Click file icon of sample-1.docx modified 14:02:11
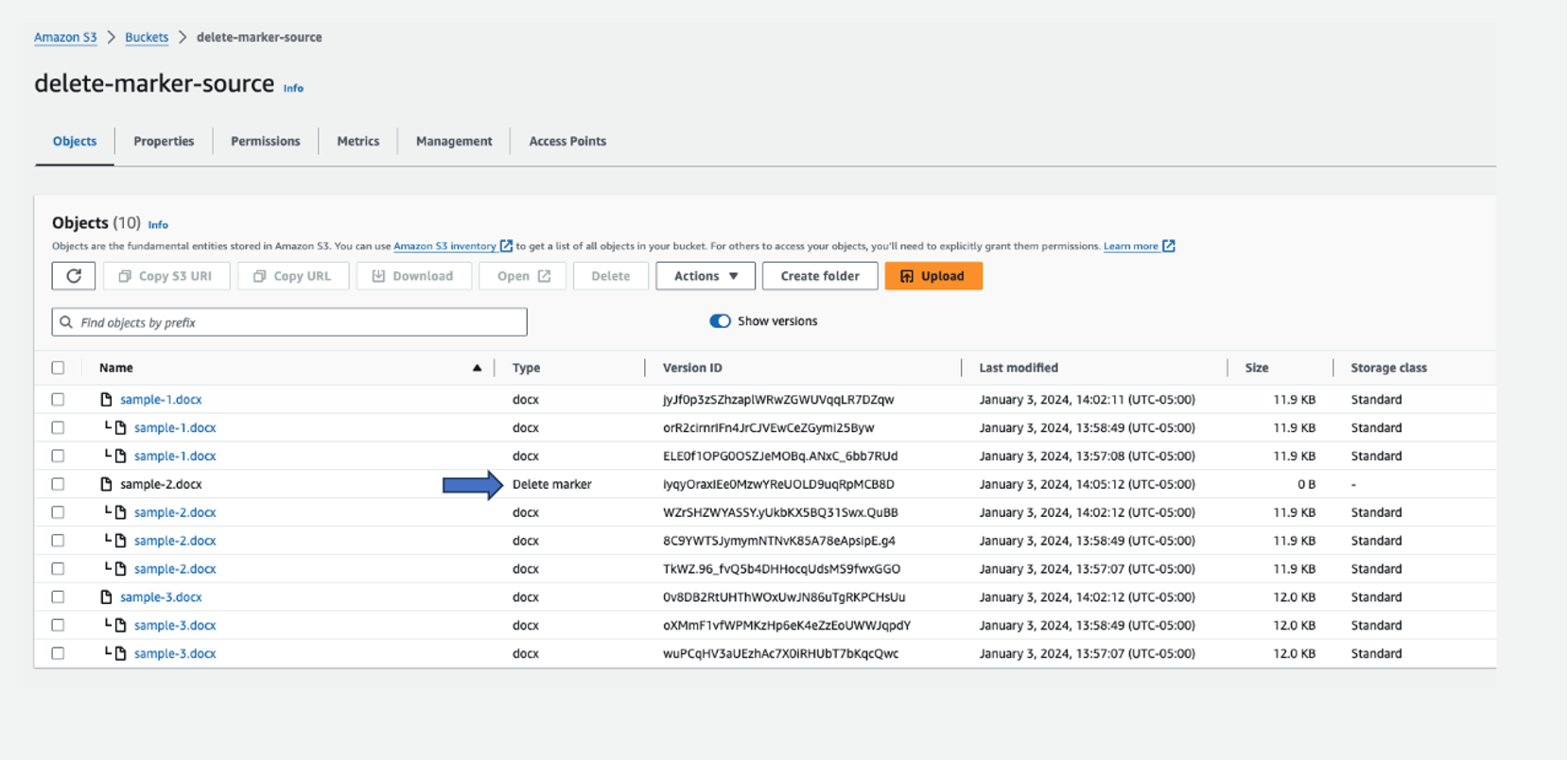 coord(106,400)
